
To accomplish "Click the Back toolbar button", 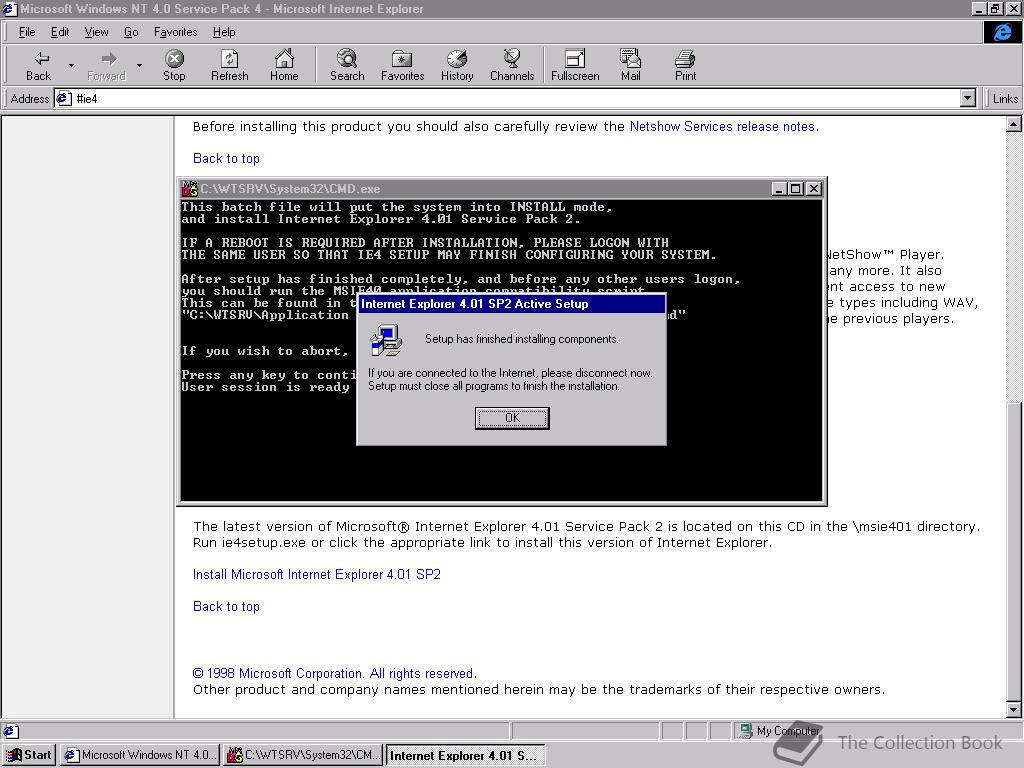I will click(38, 65).
